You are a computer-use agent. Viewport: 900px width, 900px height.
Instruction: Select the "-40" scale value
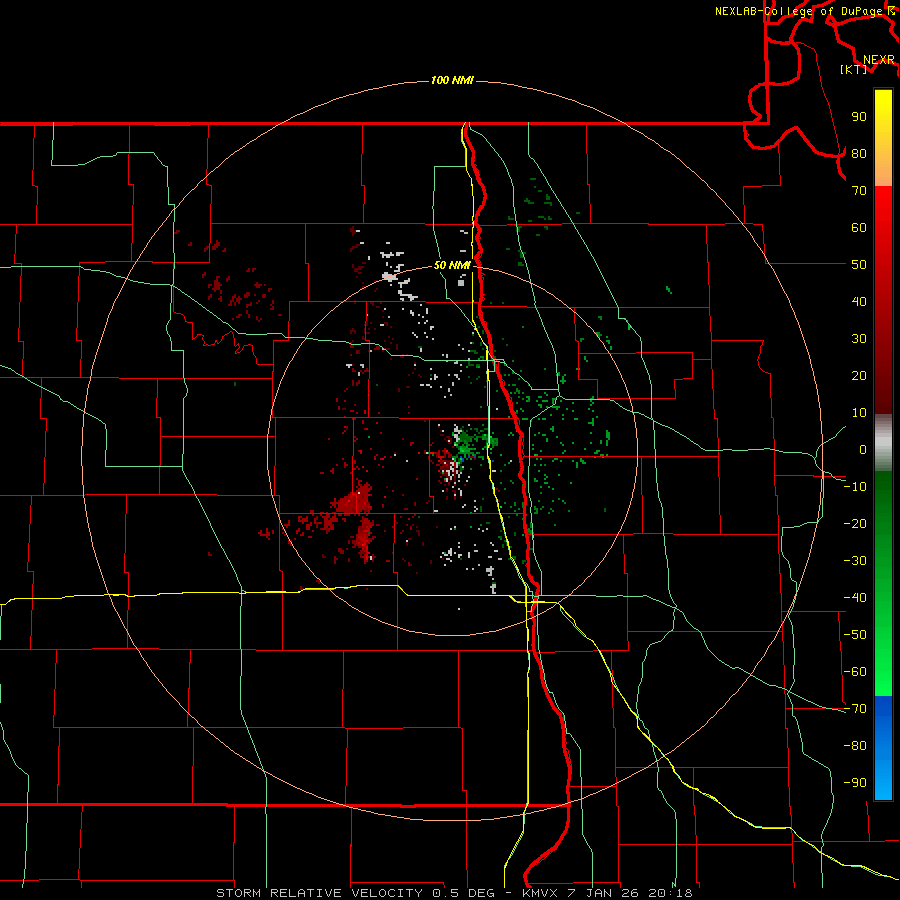pos(855,598)
